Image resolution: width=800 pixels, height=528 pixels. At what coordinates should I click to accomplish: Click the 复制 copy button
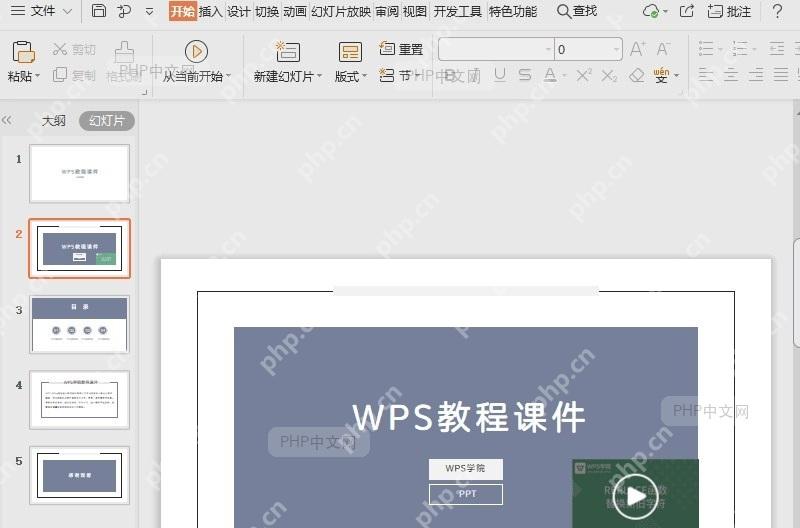pyautogui.click(x=74, y=76)
